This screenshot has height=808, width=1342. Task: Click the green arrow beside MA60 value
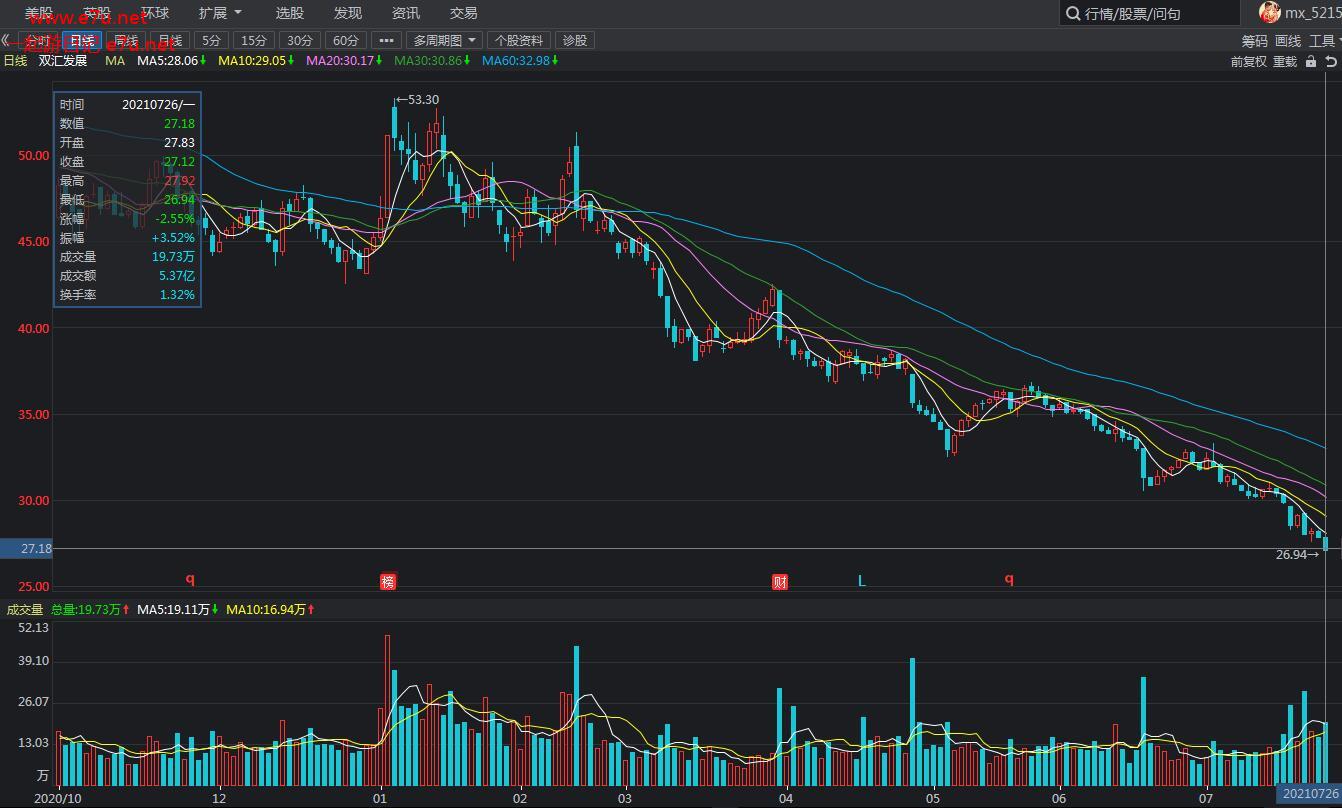[x=555, y=61]
